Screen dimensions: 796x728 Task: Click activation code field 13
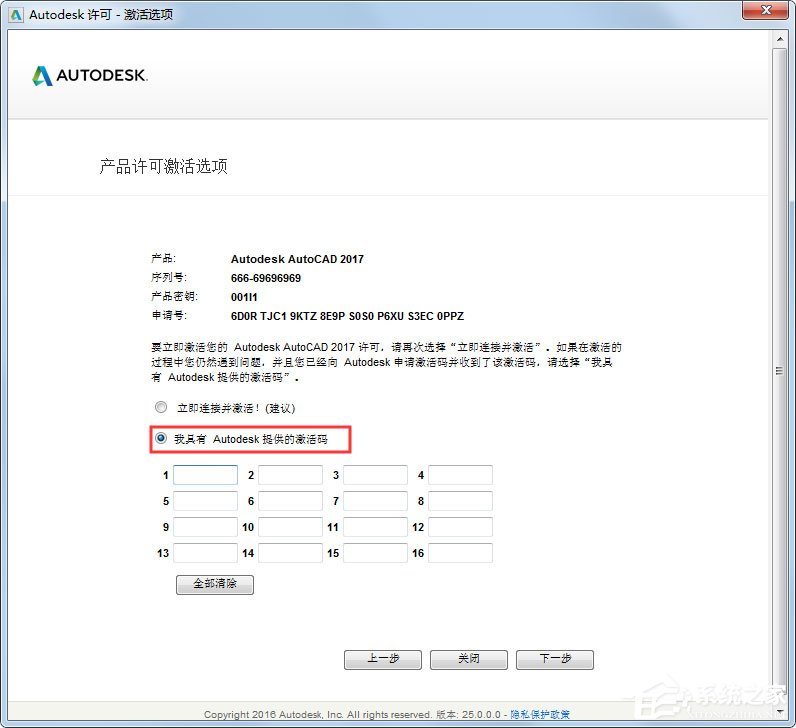pos(205,553)
